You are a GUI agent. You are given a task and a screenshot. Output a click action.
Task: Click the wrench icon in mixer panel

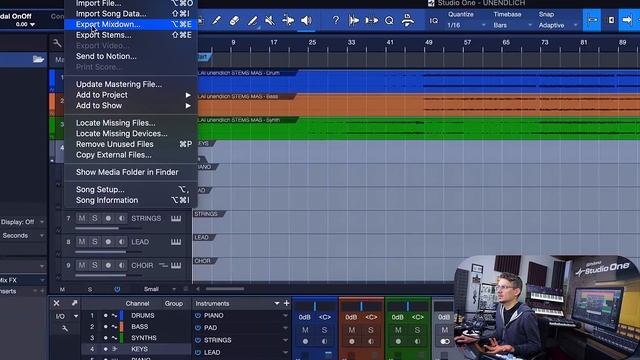(x=64, y=328)
